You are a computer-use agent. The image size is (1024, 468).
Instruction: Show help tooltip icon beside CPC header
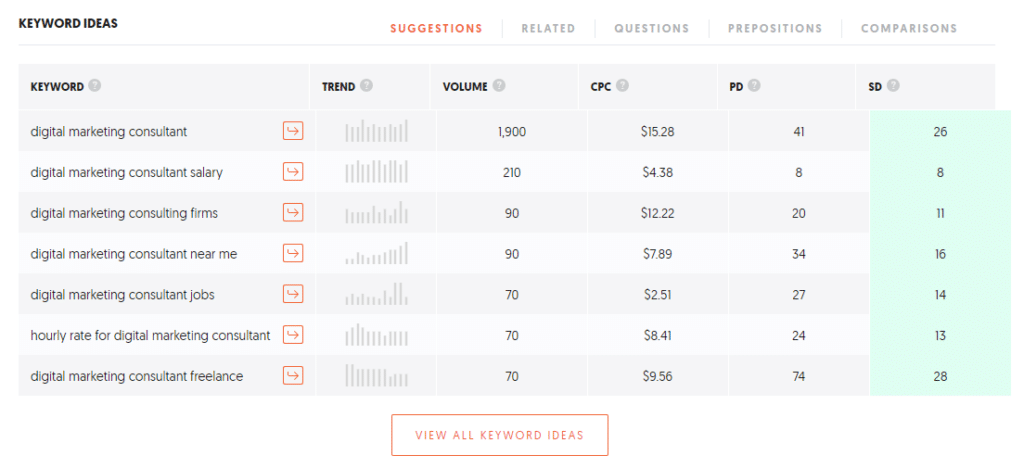tap(622, 86)
